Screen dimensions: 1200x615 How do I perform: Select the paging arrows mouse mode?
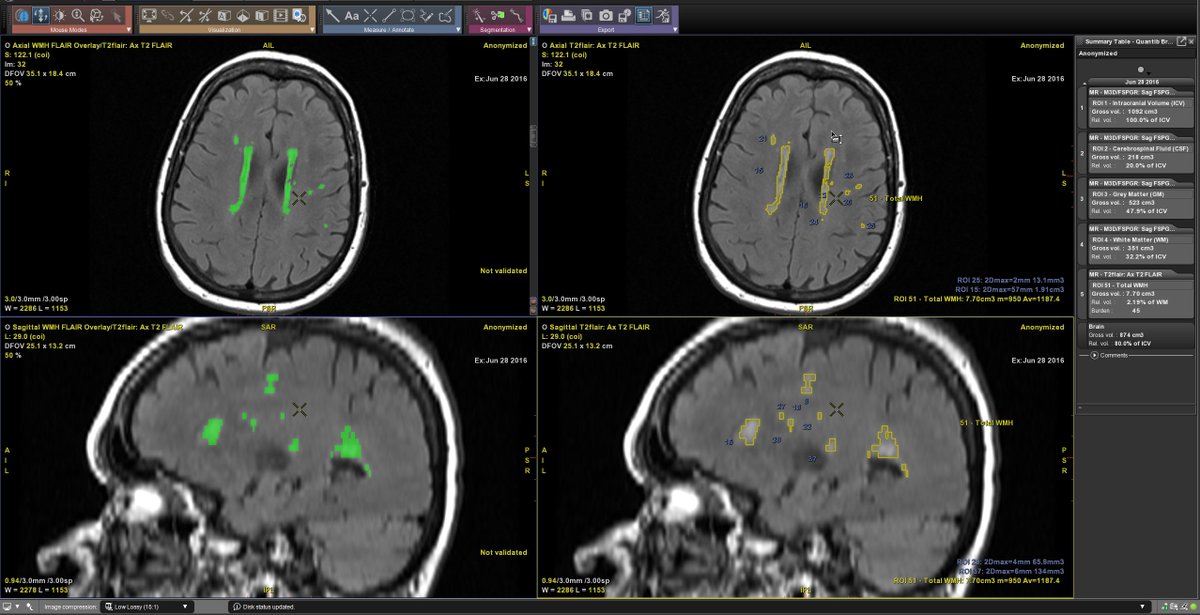point(41,15)
